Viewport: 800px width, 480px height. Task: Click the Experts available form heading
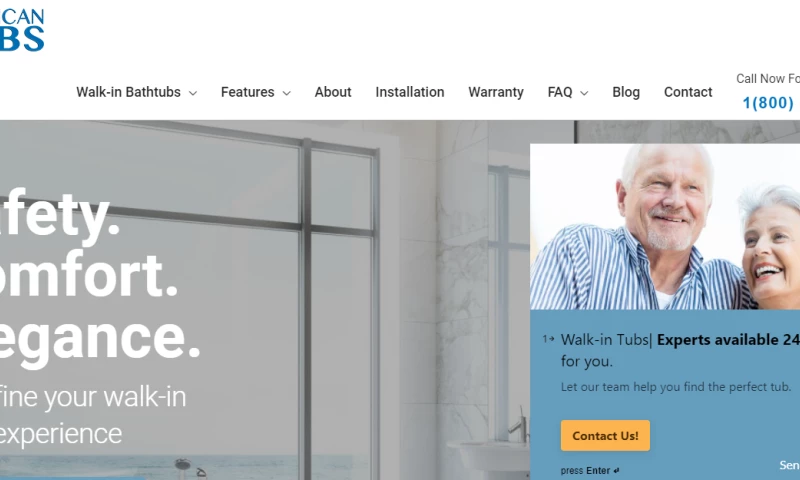680,350
